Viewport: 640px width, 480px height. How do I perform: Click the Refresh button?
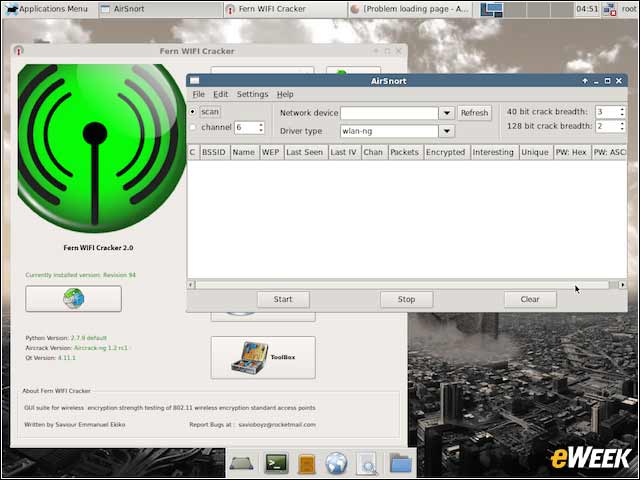474,113
